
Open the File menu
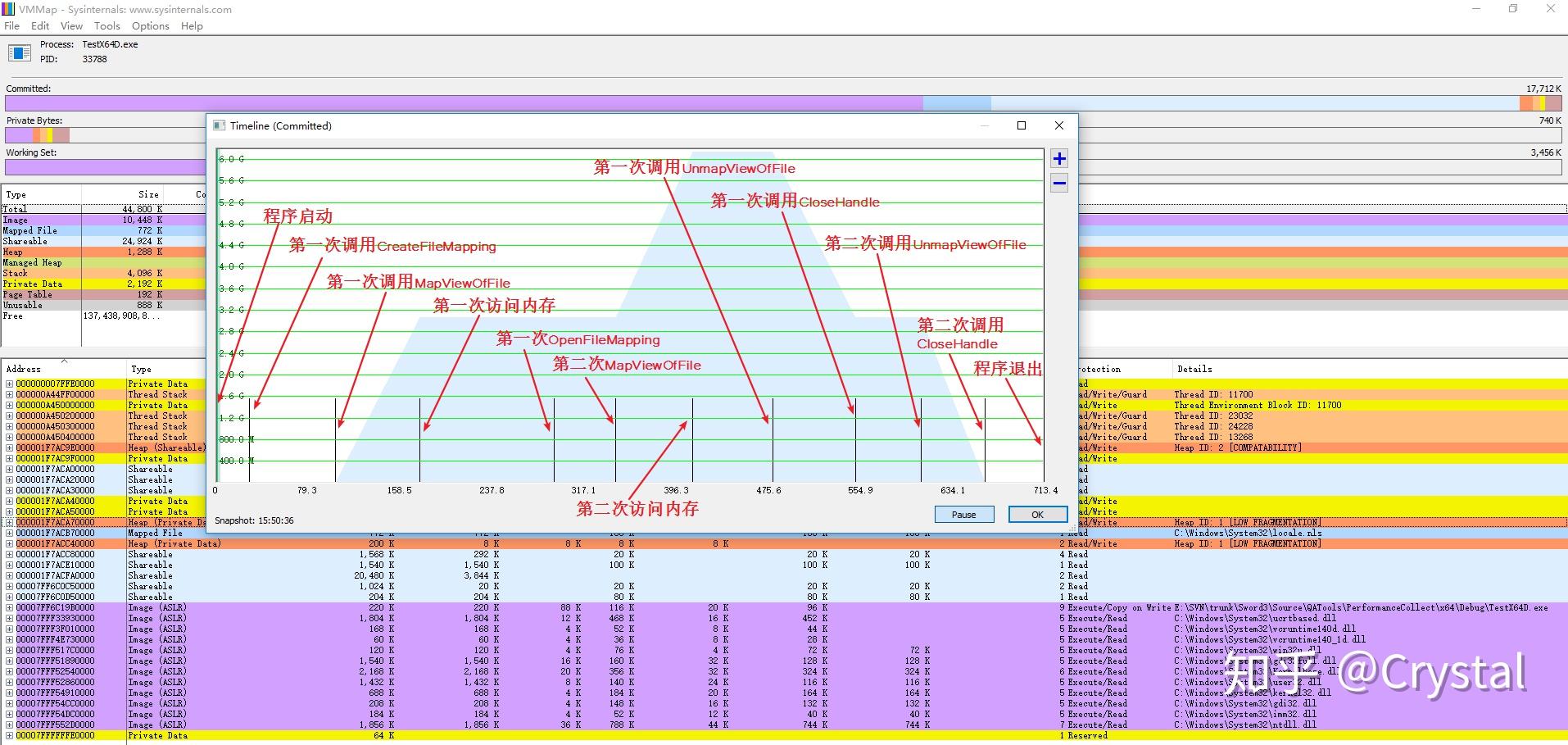click(12, 26)
